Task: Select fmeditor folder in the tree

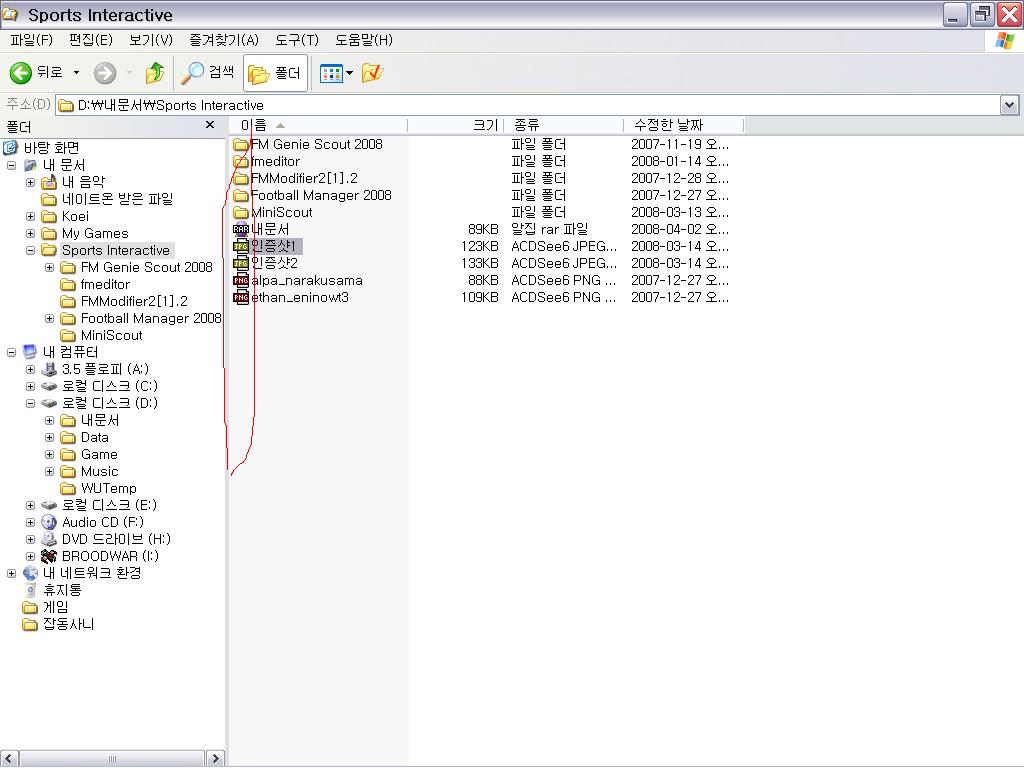Action: click(105, 284)
